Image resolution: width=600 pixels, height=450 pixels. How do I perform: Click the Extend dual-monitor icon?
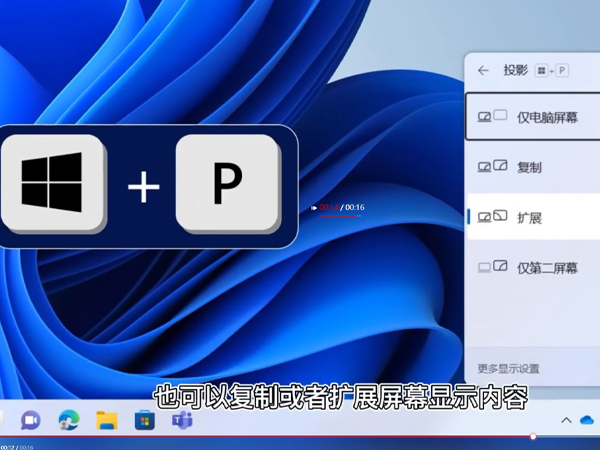[492, 216]
